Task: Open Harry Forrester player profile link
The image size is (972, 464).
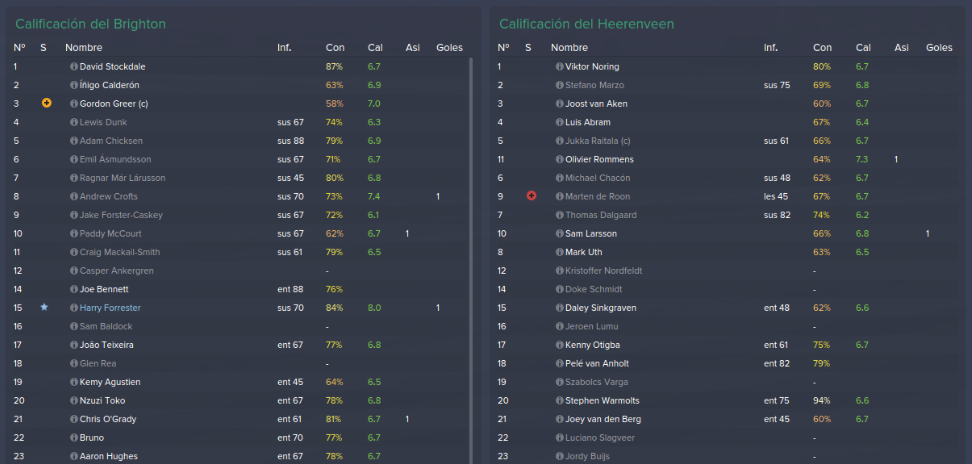Action: [110, 308]
